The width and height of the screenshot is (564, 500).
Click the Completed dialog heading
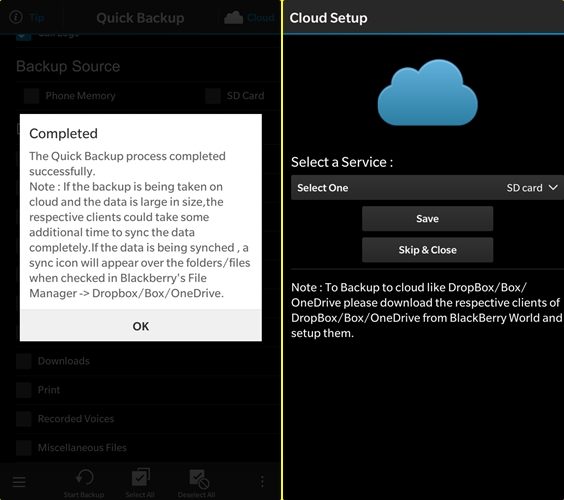point(63,133)
